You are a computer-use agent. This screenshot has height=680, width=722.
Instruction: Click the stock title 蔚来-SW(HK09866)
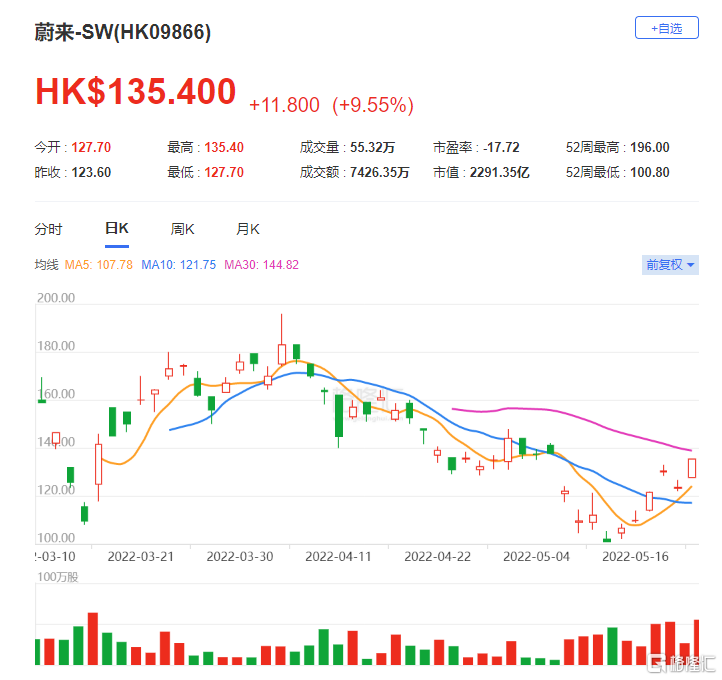pos(123,32)
